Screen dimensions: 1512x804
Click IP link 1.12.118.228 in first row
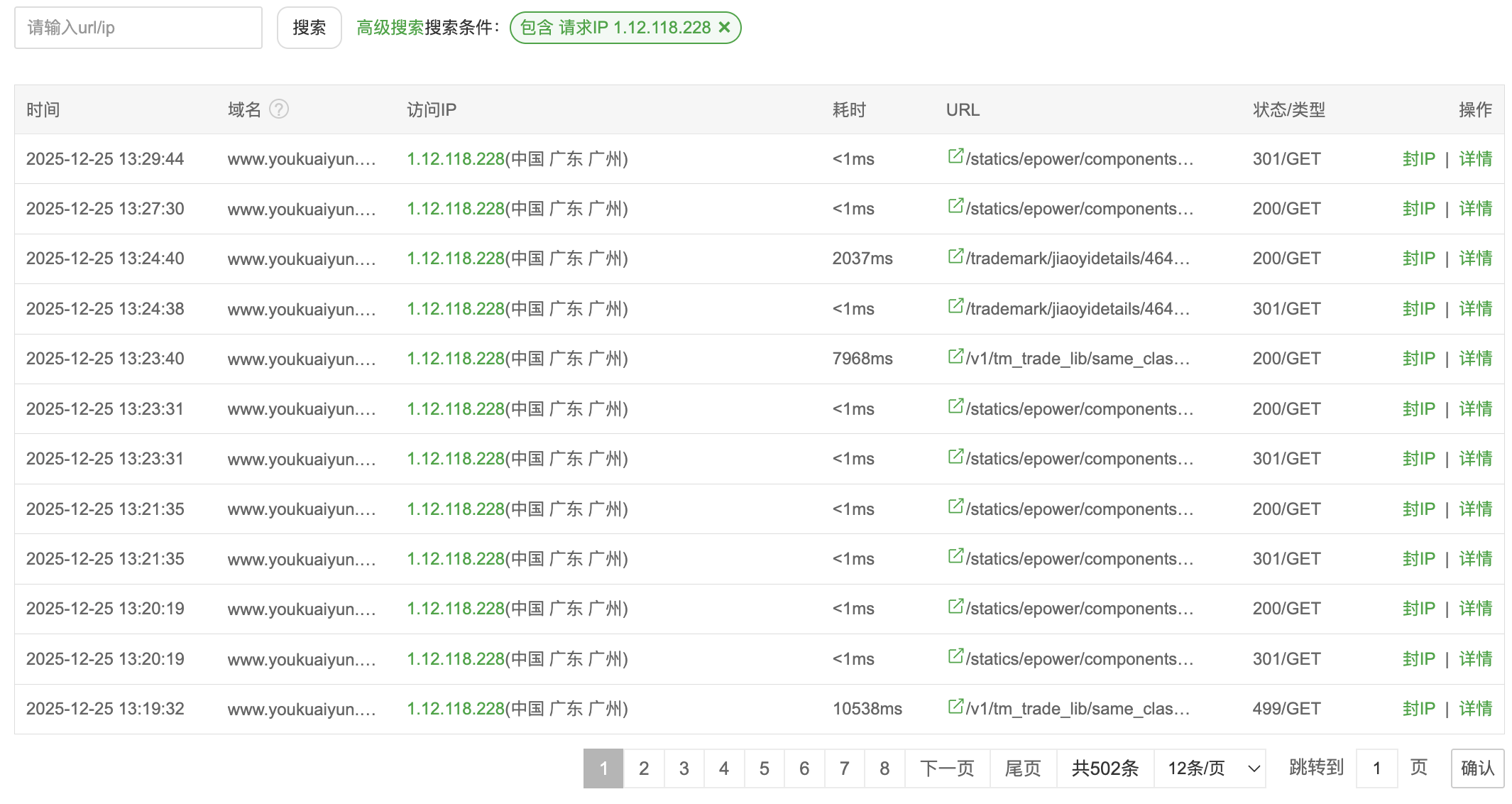(x=455, y=158)
